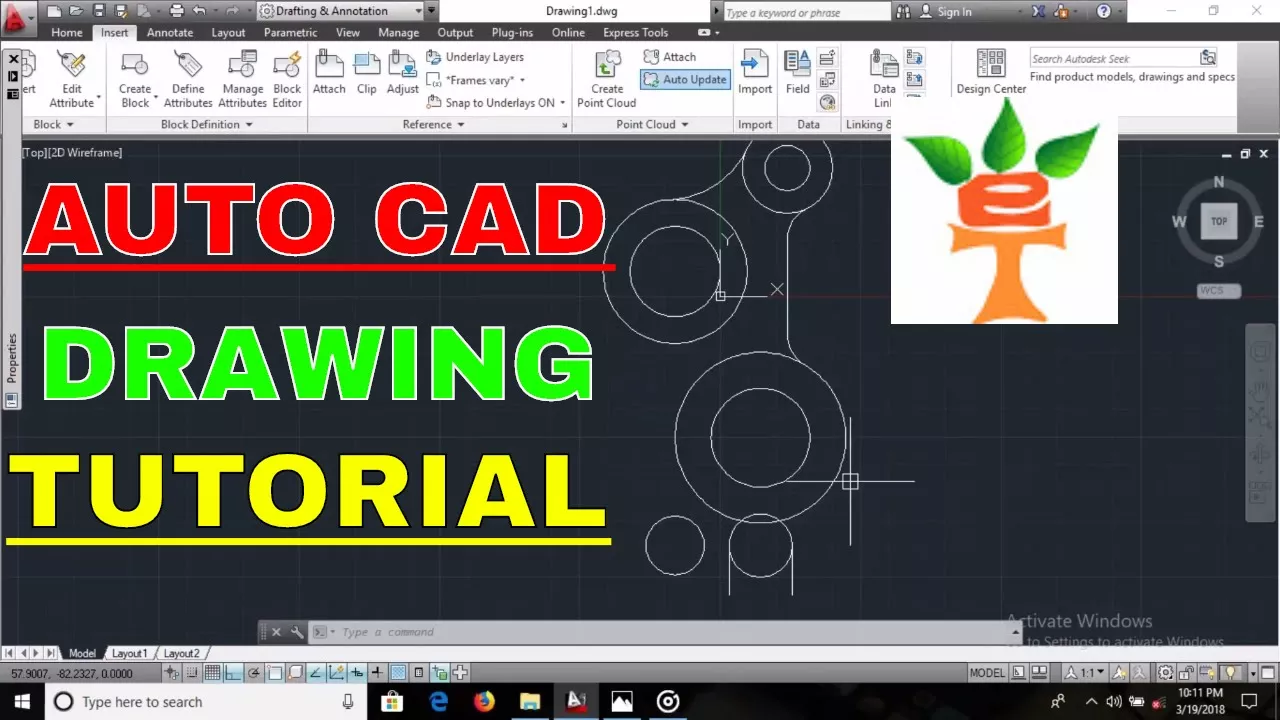Open Manage Attributes

click(x=242, y=78)
